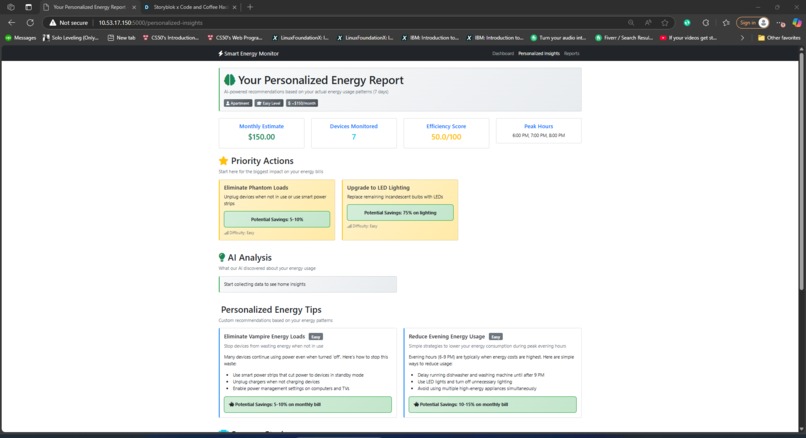Click the zoom magnifier icon in the address bar
This screenshot has height=438, width=806.
(631, 23)
